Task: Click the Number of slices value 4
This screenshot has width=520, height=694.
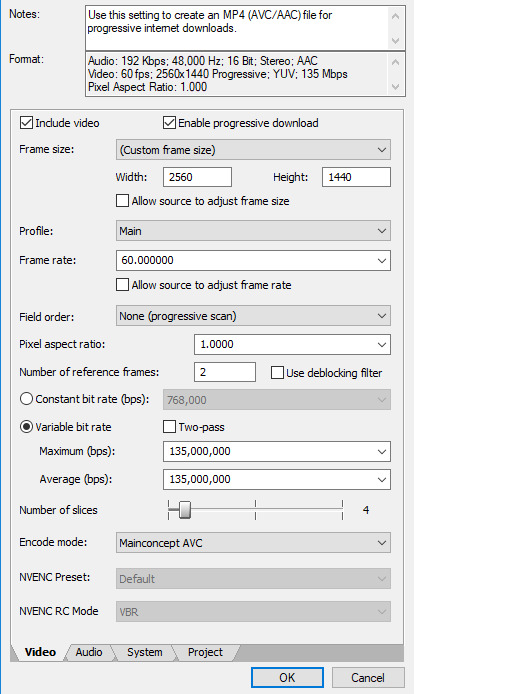Action: [366, 510]
